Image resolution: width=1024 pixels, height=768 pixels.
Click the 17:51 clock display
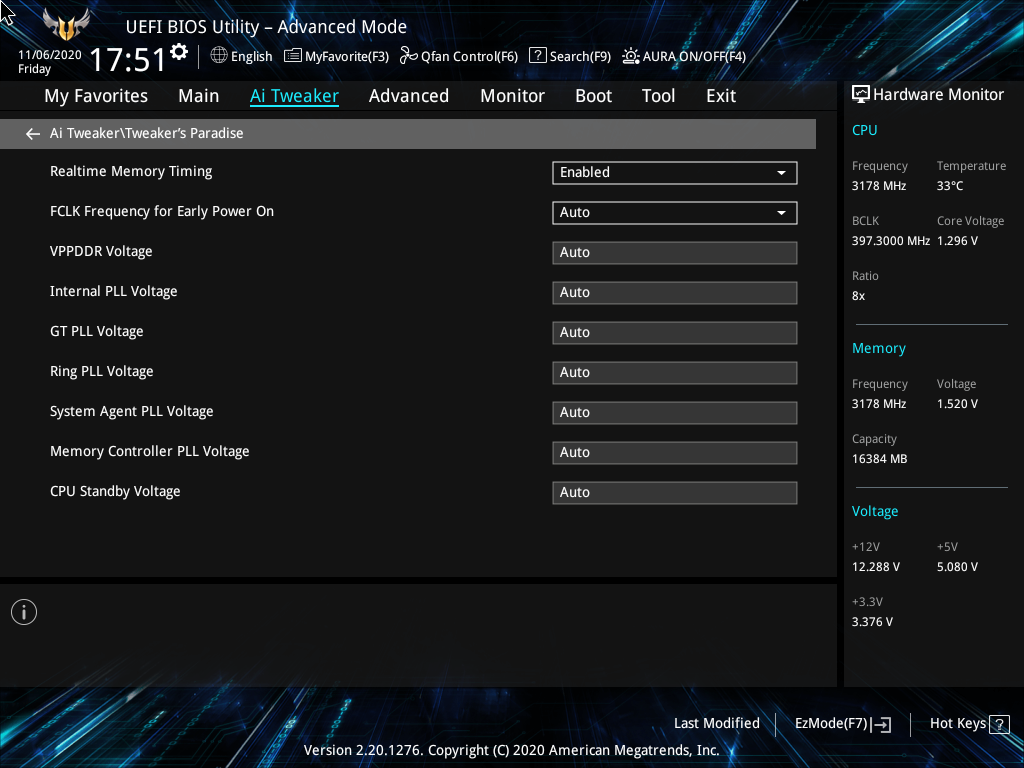point(128,60)
